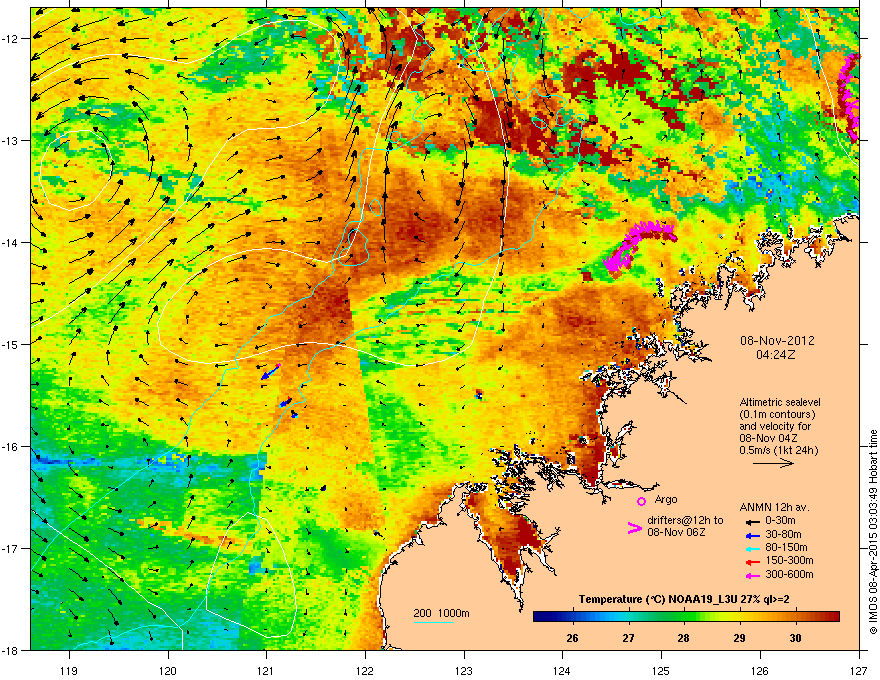Screen dimensions: 880x680
Task: Click the 'Altimetric sealevel' description text
Action: (780, 402)
